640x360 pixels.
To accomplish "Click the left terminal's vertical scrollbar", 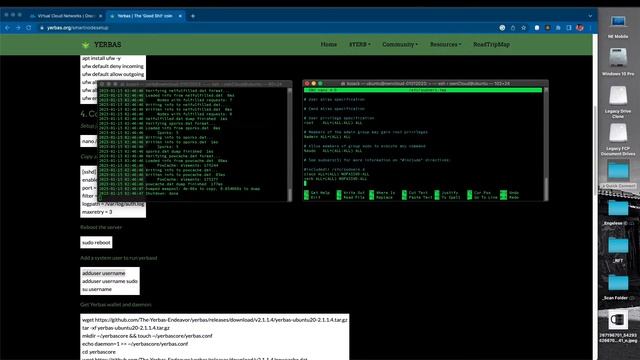I will point(290,143).
